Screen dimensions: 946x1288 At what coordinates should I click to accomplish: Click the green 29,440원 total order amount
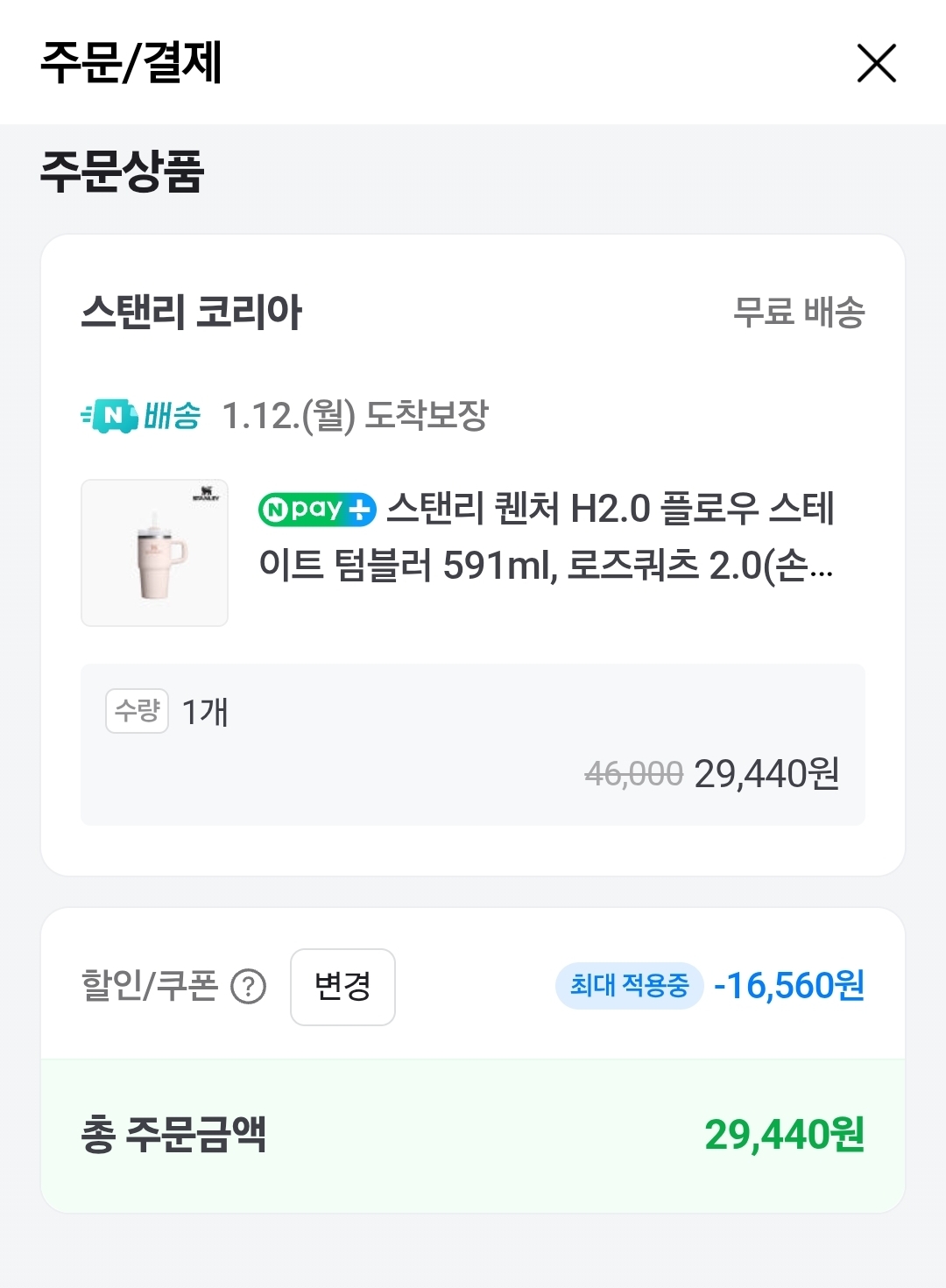[x=784, y=1135]
